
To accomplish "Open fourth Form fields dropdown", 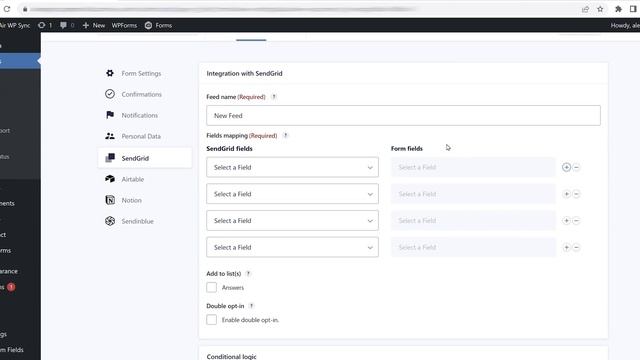I will (x=473, y=247).
